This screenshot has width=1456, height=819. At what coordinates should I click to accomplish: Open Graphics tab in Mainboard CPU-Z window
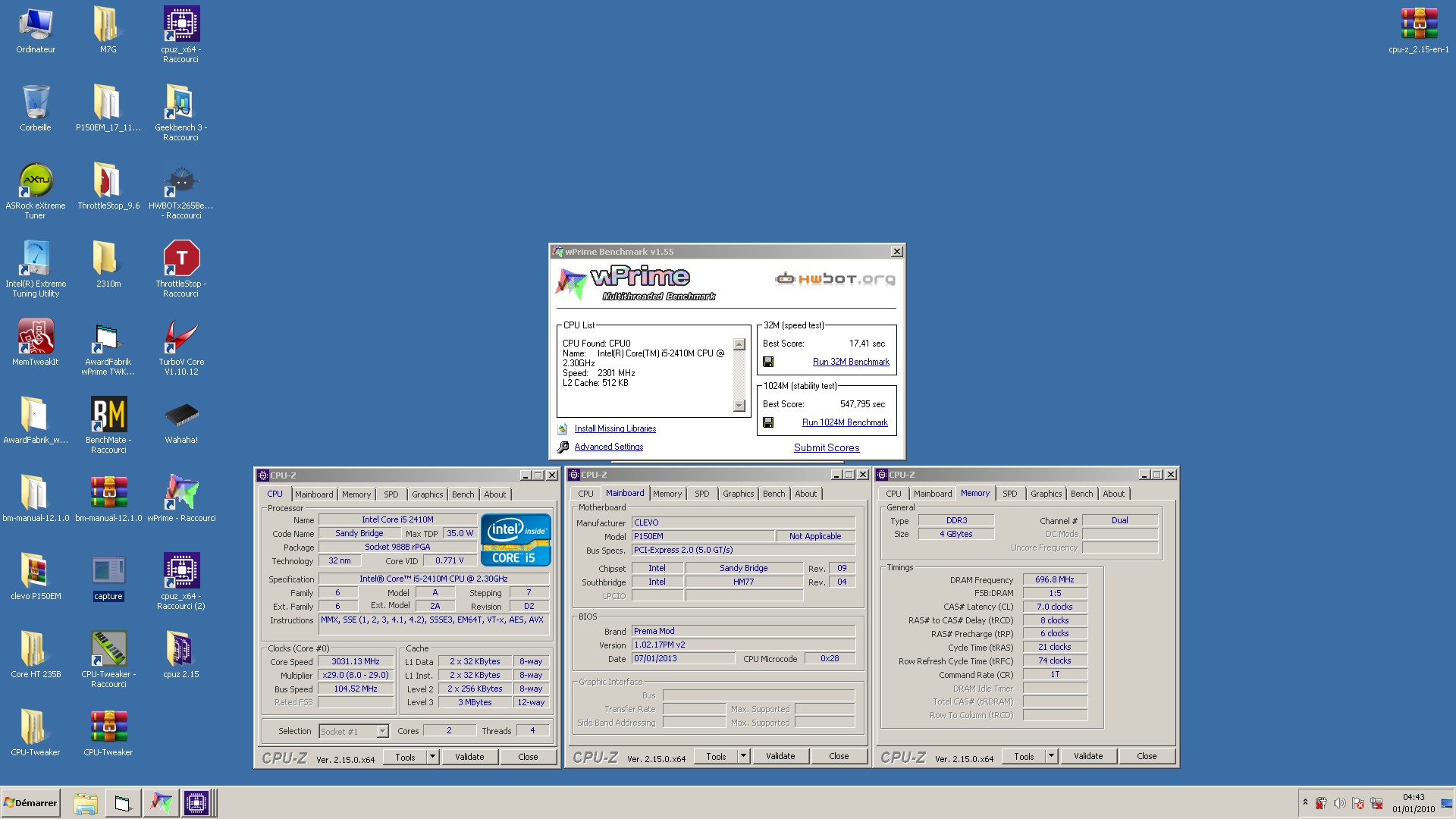738,494
